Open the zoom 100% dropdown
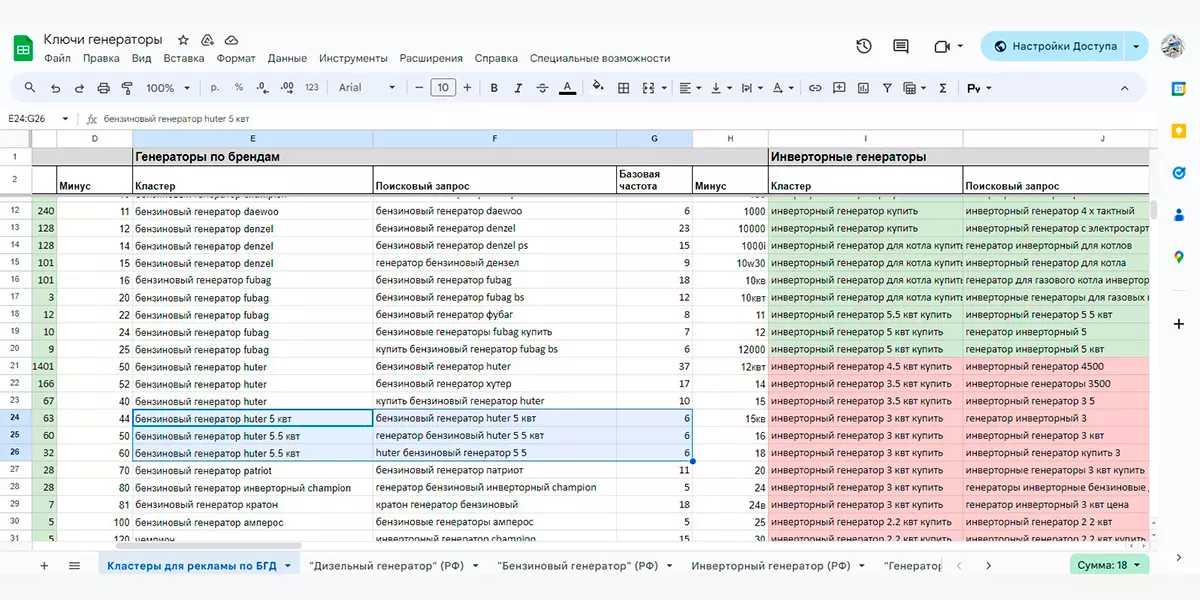The height and width of the screenshot is (600, 1200). point(167,88)
